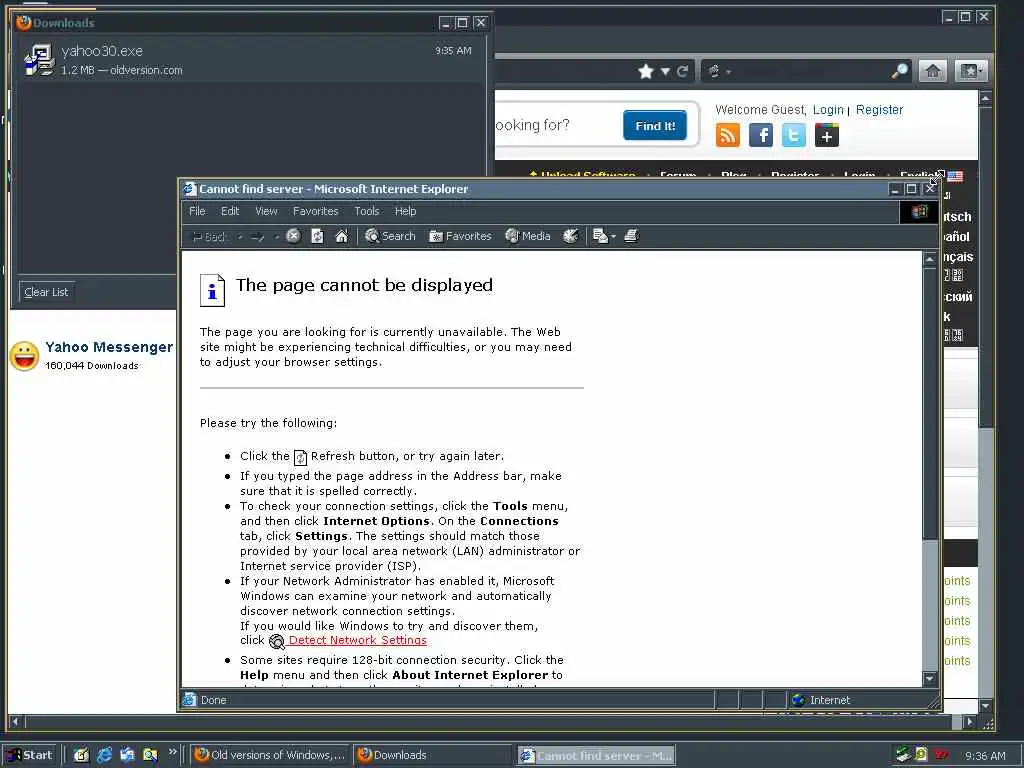
Task: Click the Mail icon in Internet Explorer toolbar
Action: (600, 236)
